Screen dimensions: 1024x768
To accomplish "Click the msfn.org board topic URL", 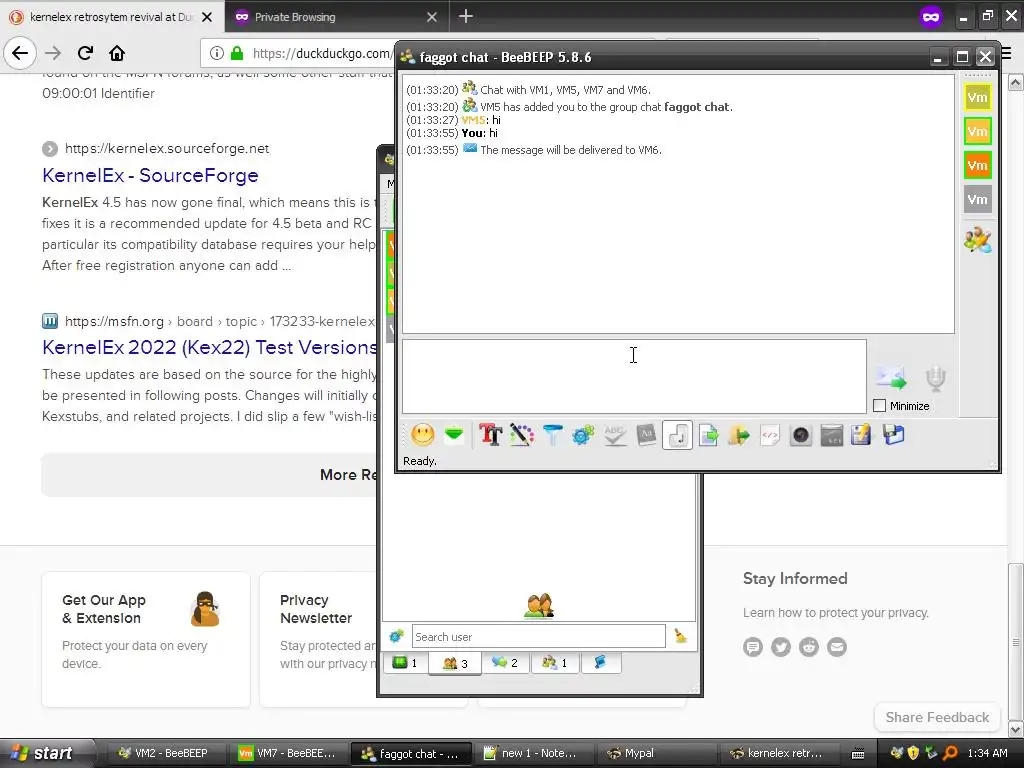I will [220, 321].
